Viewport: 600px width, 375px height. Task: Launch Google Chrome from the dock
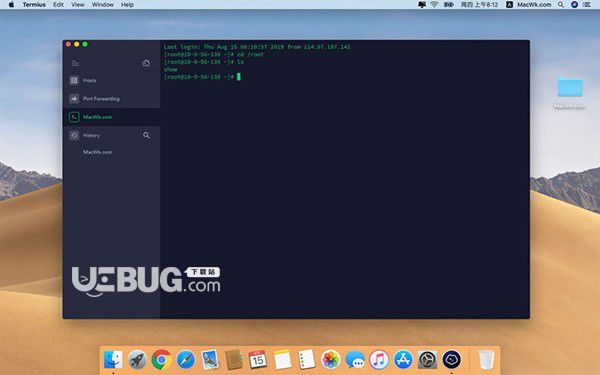point(161,360)
